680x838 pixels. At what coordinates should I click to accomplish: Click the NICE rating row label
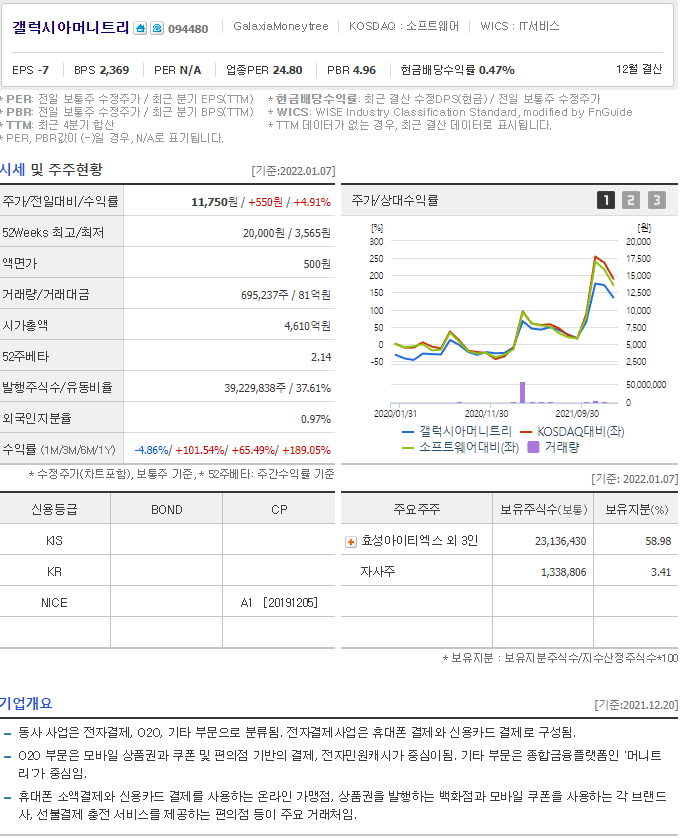tap(55, 603)
